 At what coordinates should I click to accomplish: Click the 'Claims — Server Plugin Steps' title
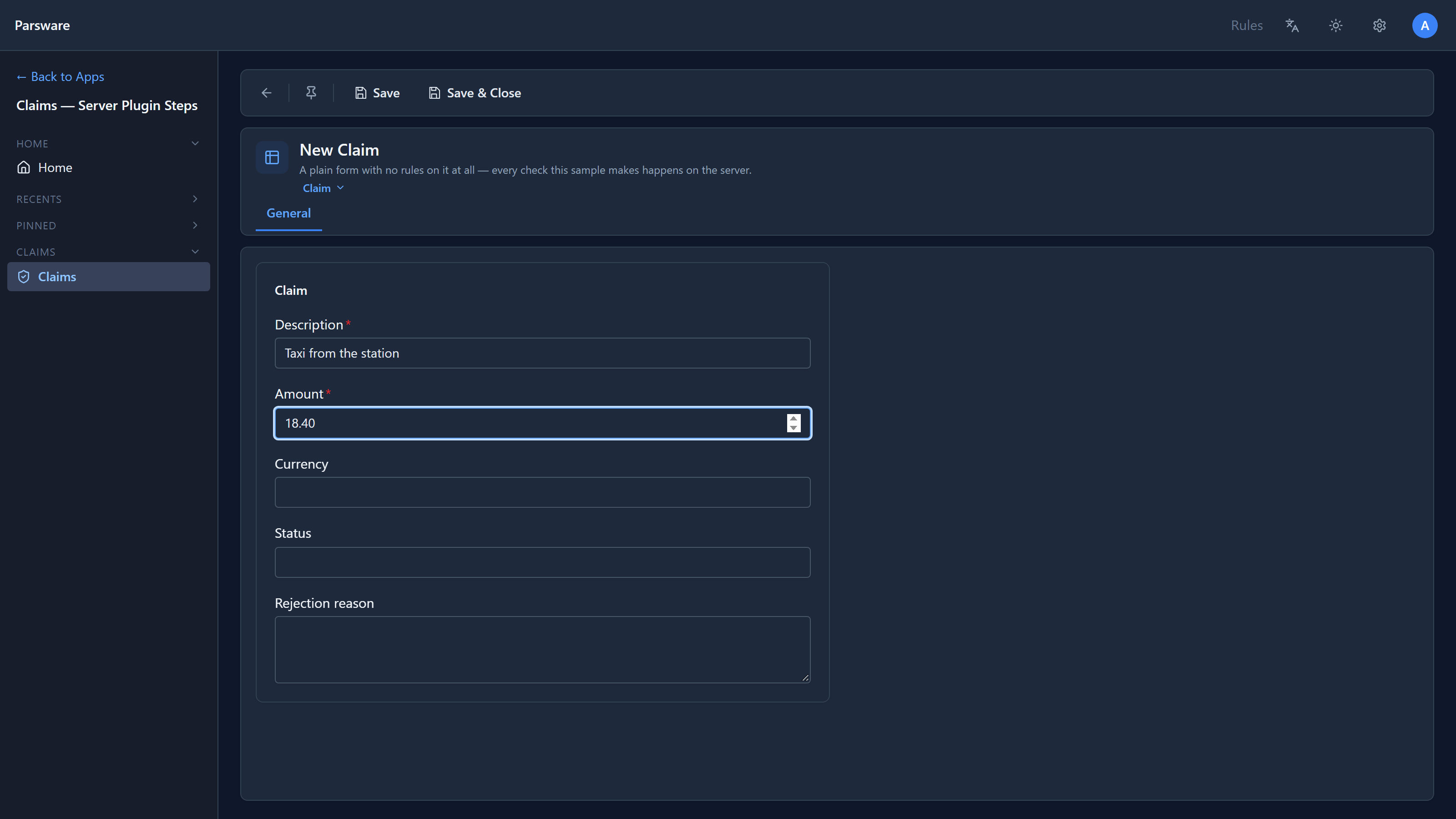(107, 106)
